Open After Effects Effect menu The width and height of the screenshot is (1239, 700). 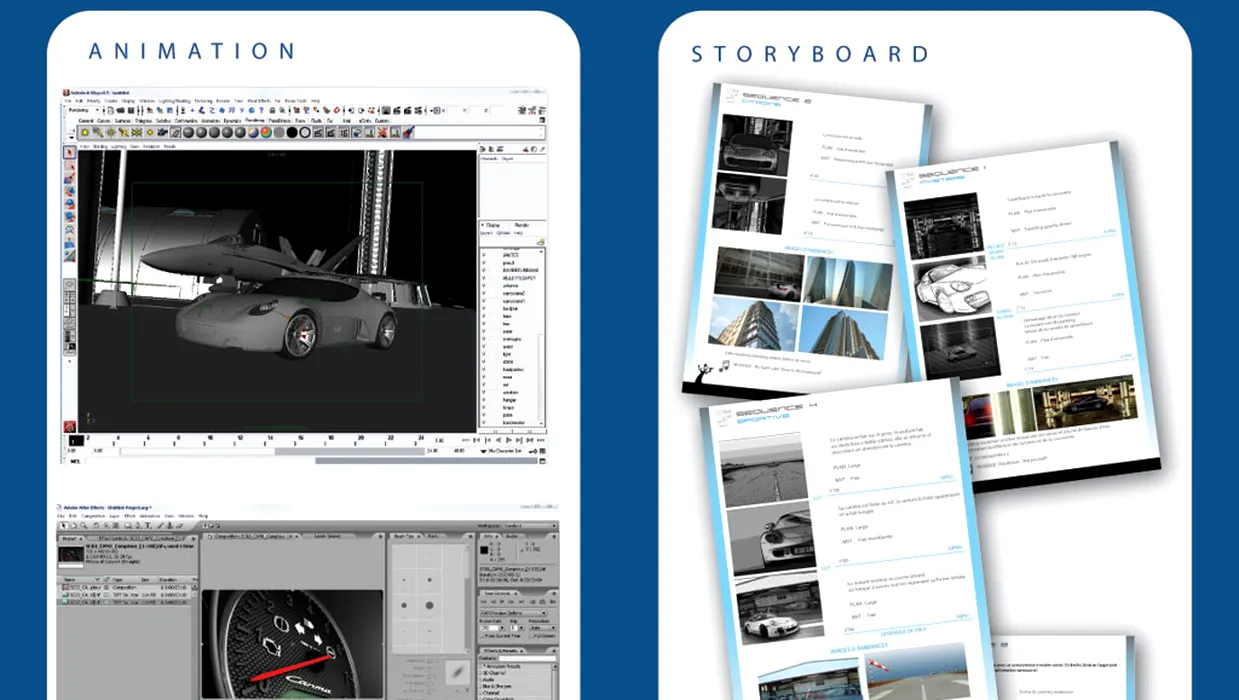[130, 516]
